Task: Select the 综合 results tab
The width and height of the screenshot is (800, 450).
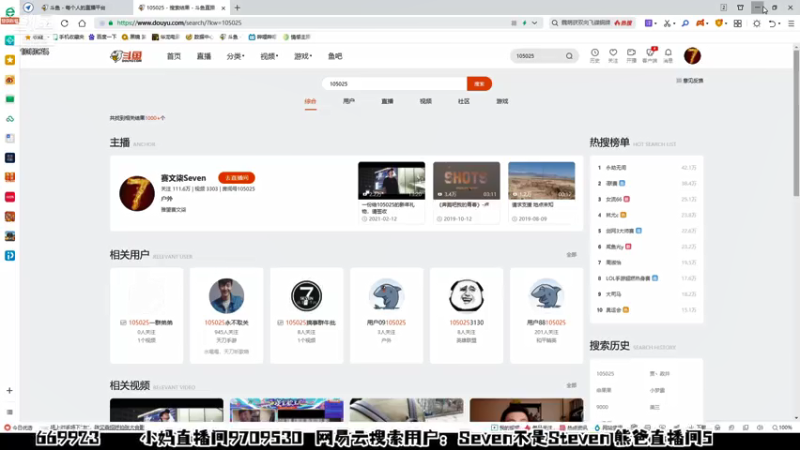Action: pos(310,102)
